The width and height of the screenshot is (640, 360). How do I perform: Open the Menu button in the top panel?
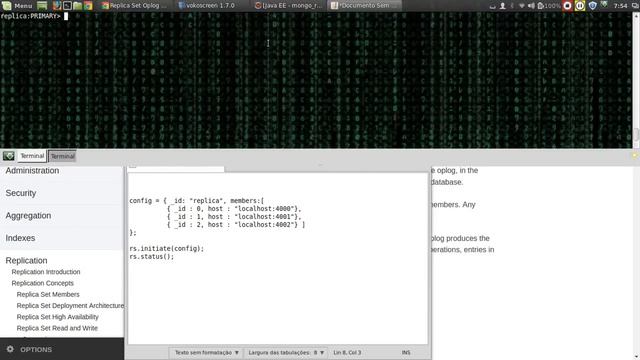[18, 6]
